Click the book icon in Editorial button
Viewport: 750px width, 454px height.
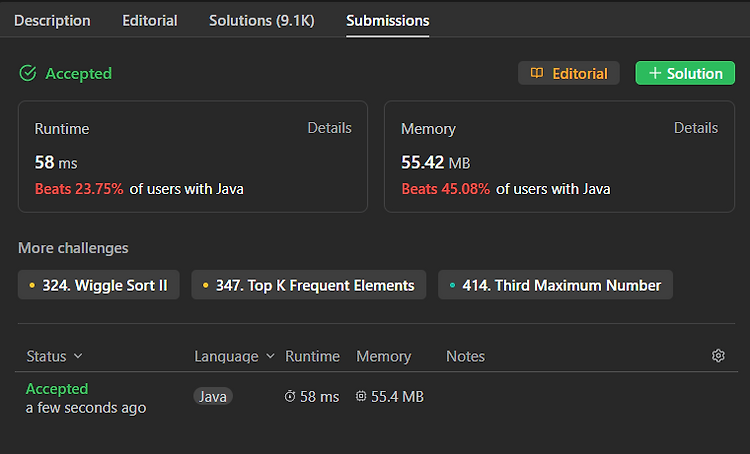(537, 73)
